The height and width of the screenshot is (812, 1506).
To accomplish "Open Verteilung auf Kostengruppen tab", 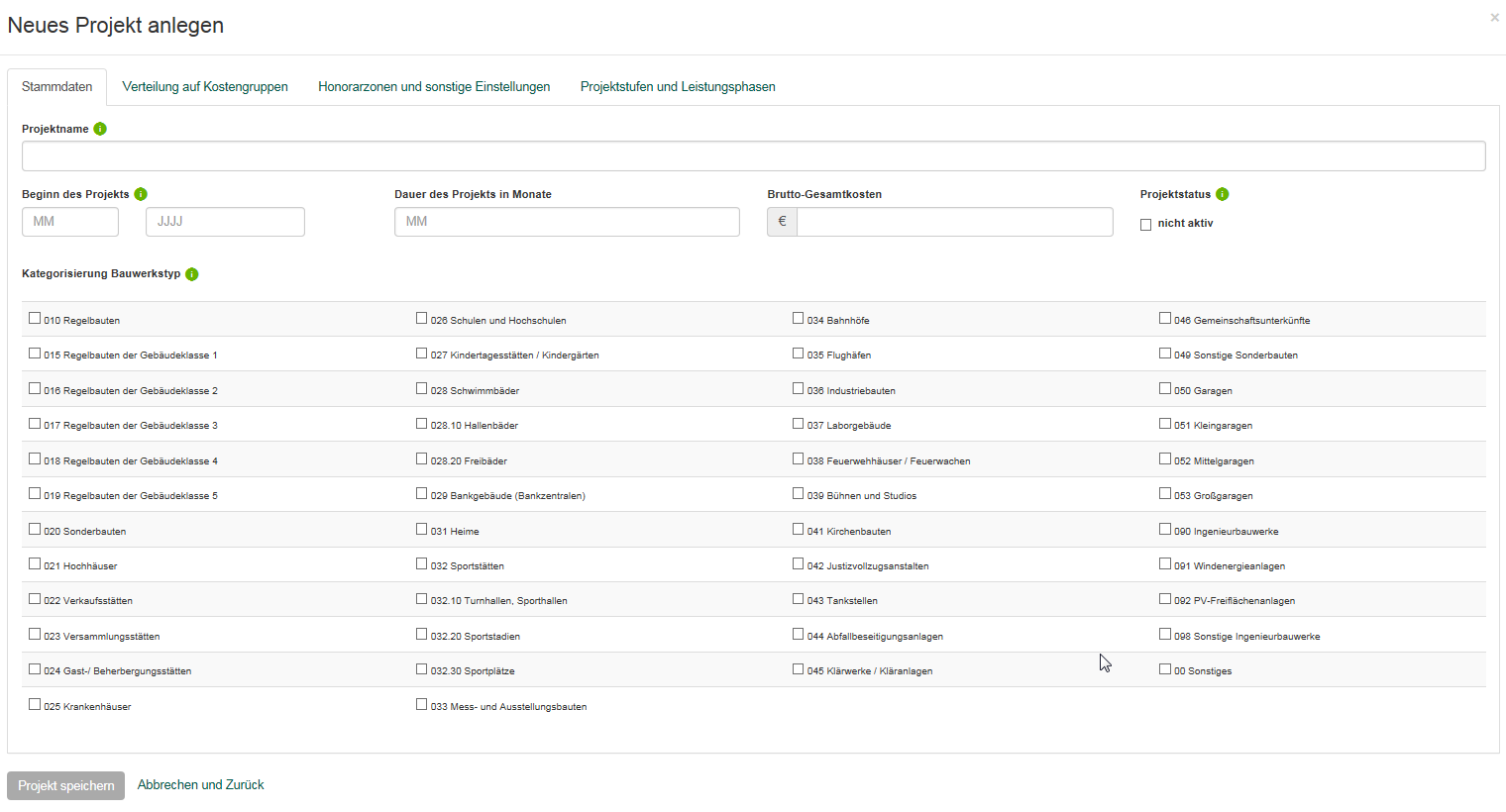I will (x=205, y=87).
